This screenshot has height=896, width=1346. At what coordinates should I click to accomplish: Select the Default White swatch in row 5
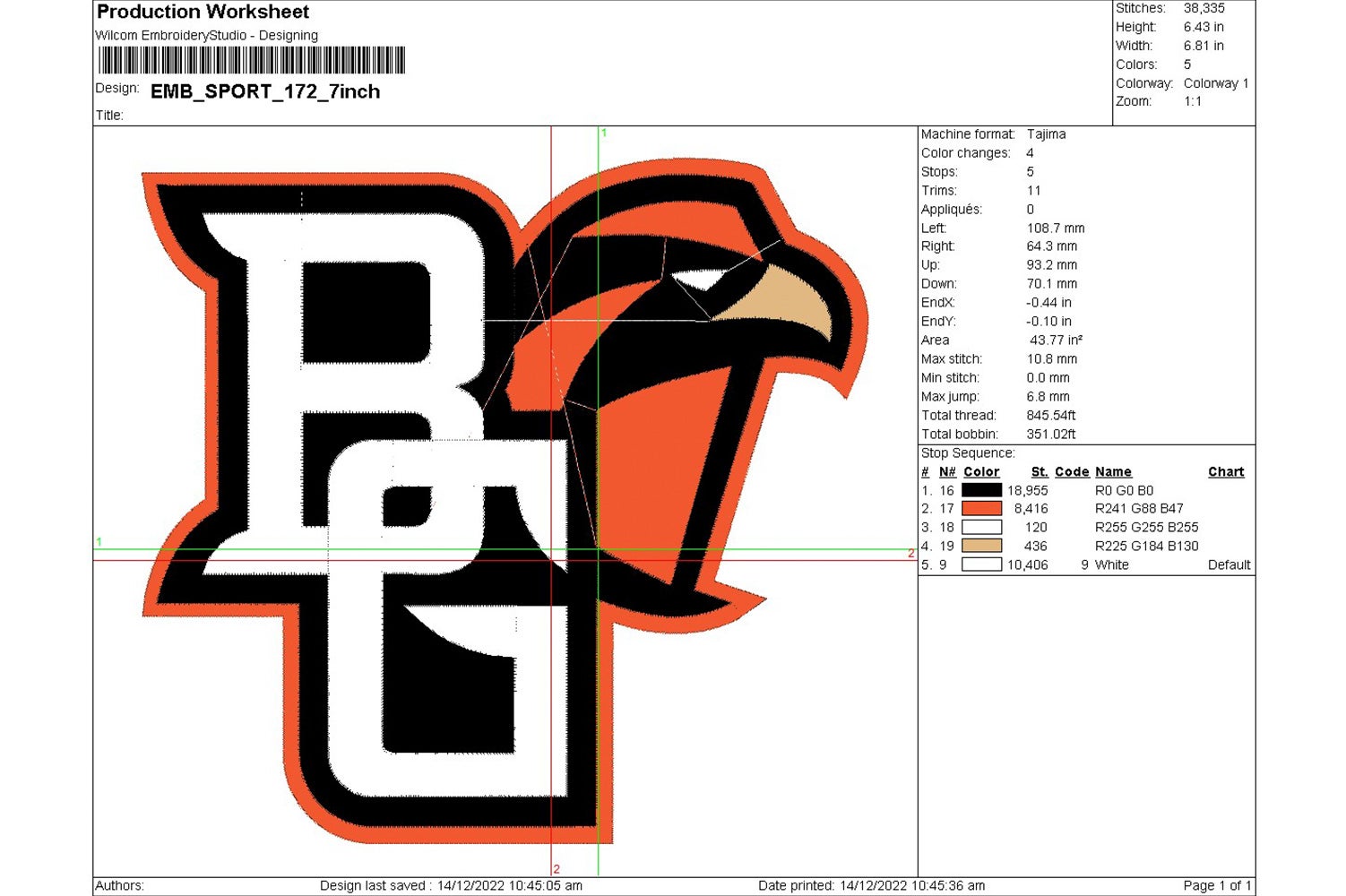[981, 564]
